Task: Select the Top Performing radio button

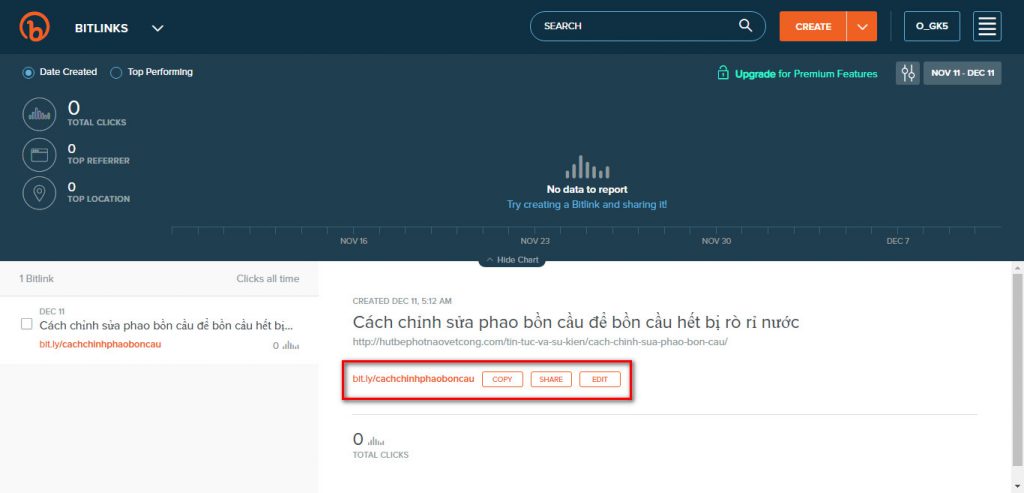Action: point(116,72)
